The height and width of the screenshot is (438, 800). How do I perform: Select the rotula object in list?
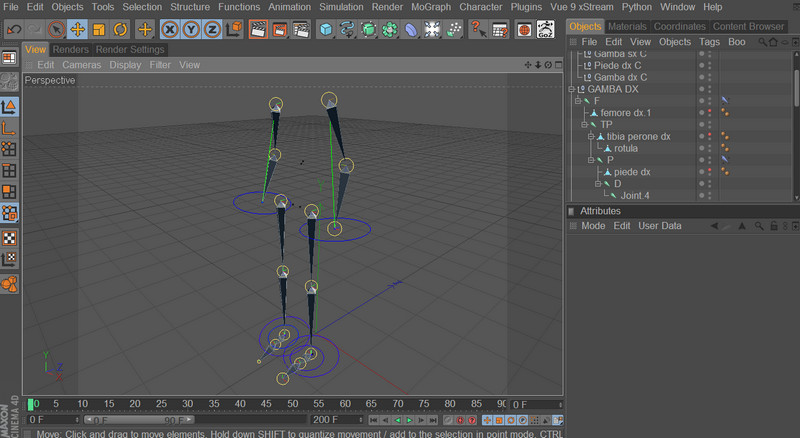tap(625, 148)
